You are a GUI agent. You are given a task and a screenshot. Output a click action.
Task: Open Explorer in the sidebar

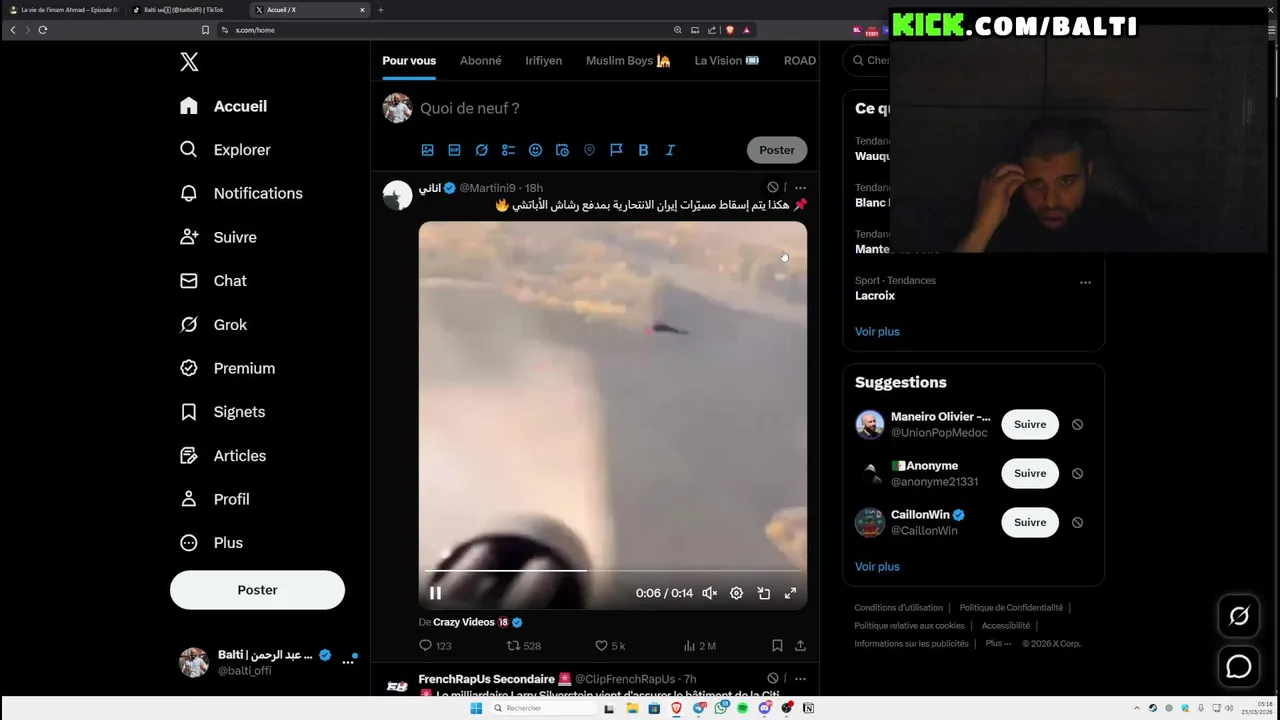pyautogui.click(x=225, y=150)
